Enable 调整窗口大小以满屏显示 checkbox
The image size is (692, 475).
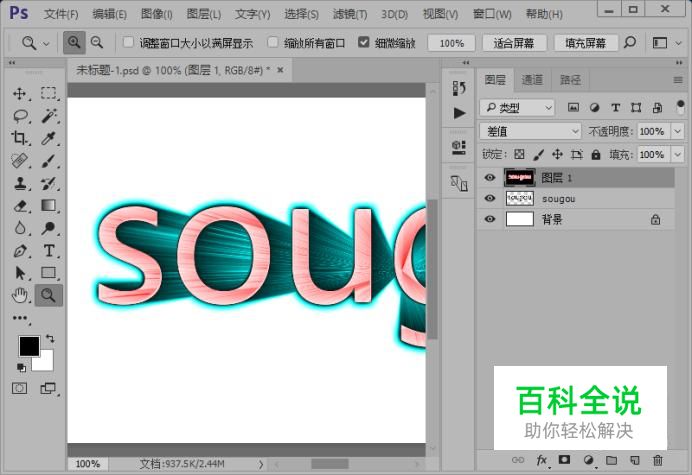pyautogui.click(x=128, y=42)
